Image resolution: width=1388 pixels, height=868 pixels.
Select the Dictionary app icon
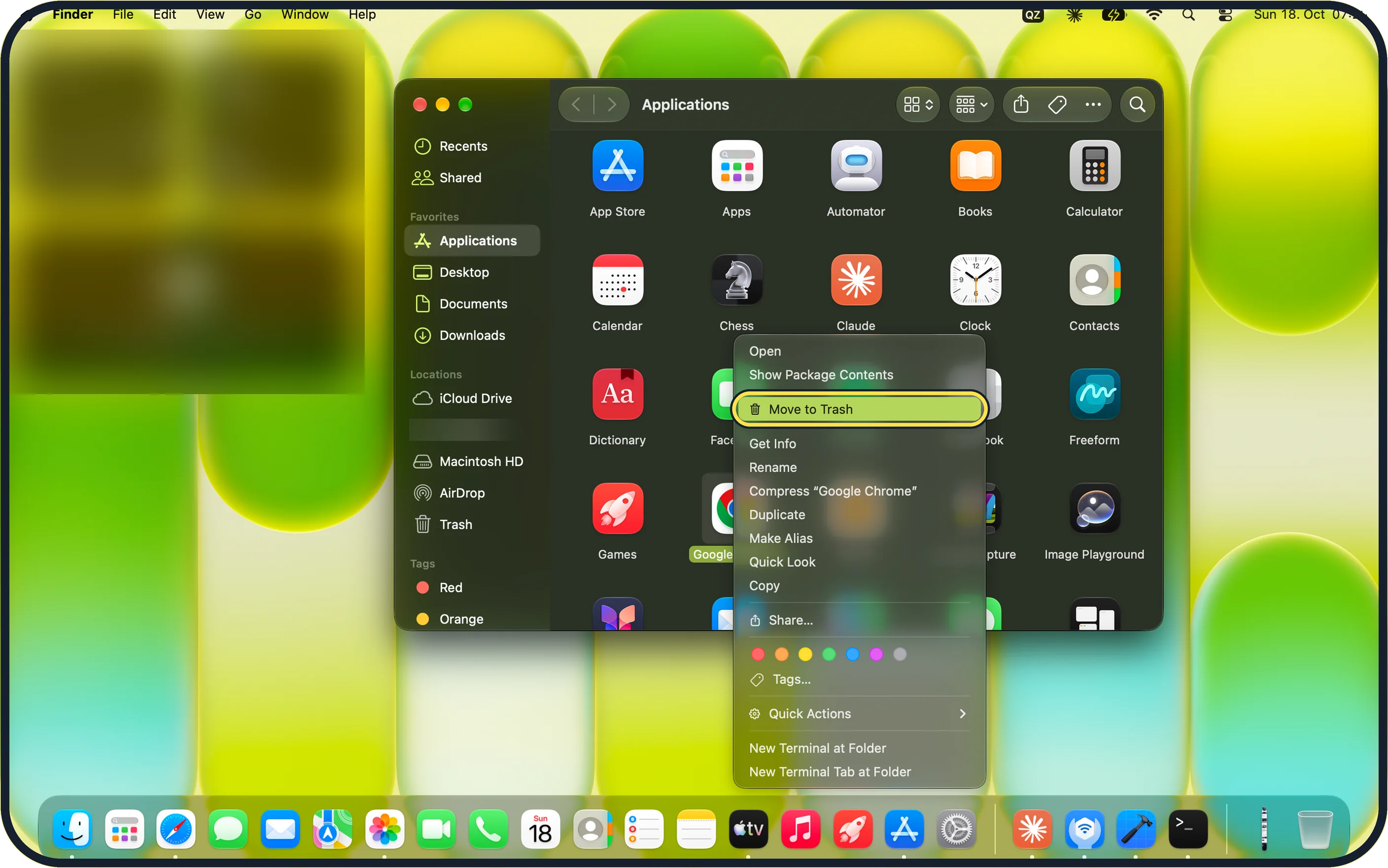(x=617, y=394)
